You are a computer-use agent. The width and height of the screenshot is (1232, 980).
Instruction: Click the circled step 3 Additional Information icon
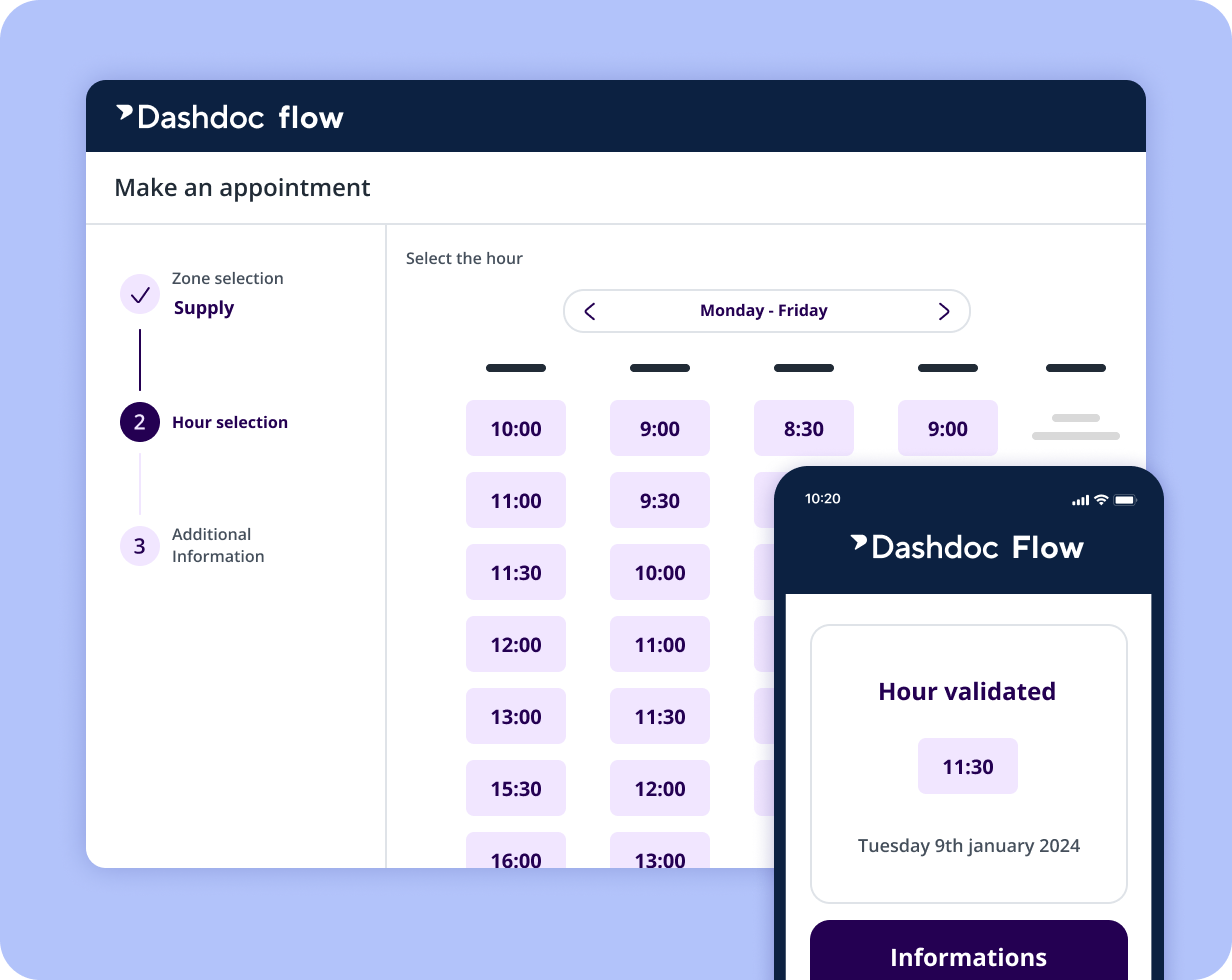click(139, 546)
